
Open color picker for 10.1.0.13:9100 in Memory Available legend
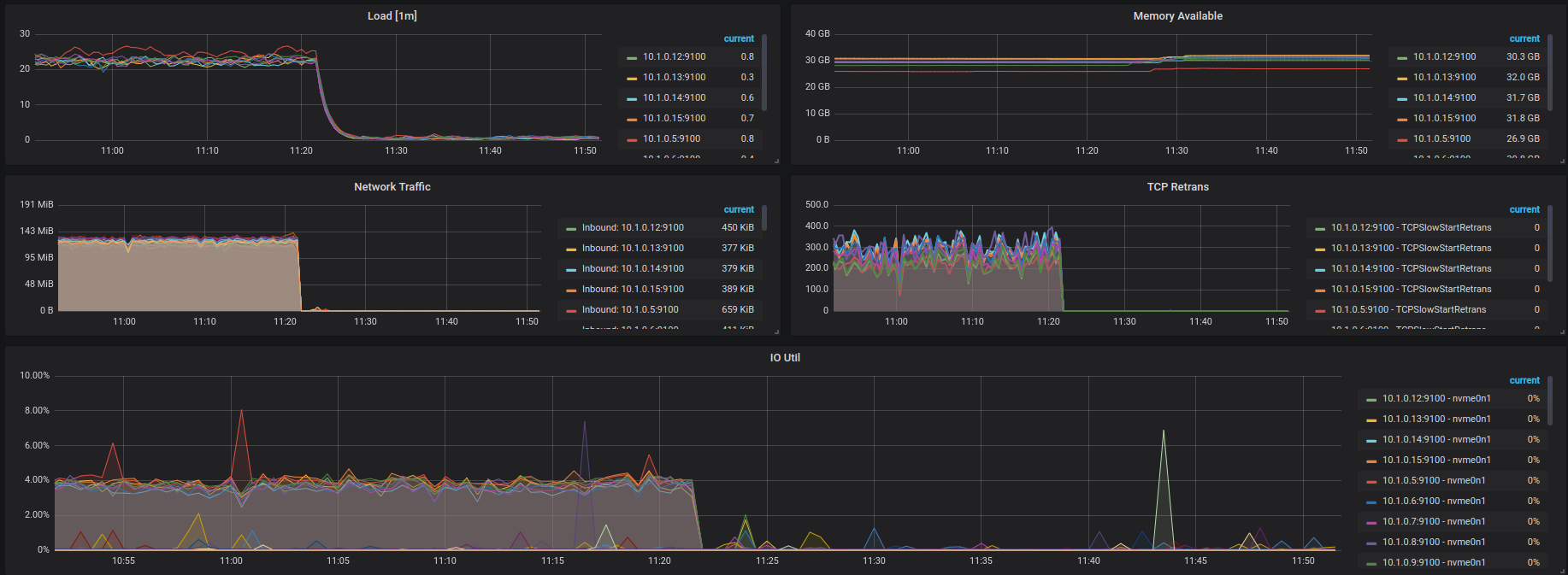(1402, 78)
